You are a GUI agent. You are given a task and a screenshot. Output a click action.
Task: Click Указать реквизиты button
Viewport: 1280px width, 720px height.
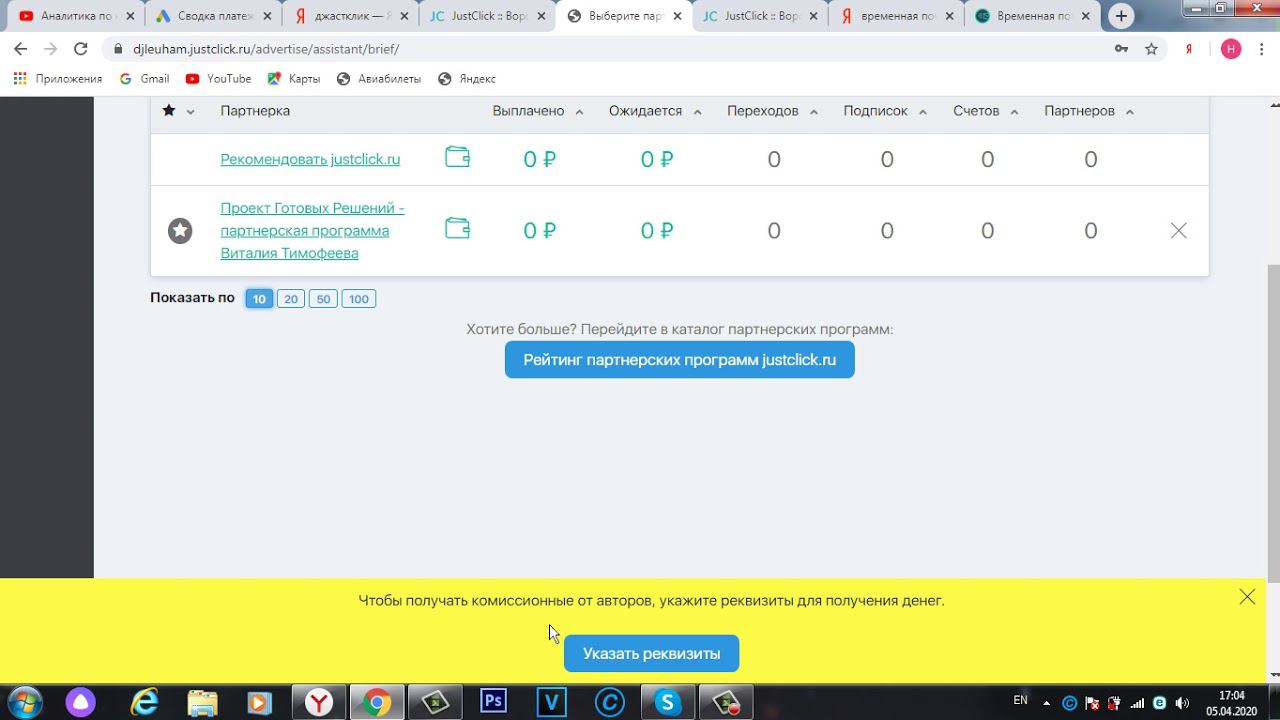[x=651, y=653]
